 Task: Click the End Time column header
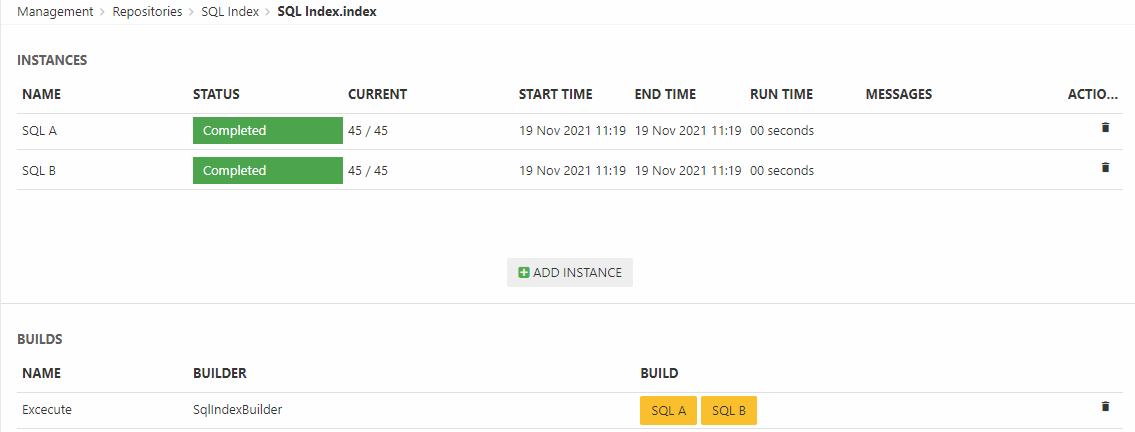pos(665,94)
